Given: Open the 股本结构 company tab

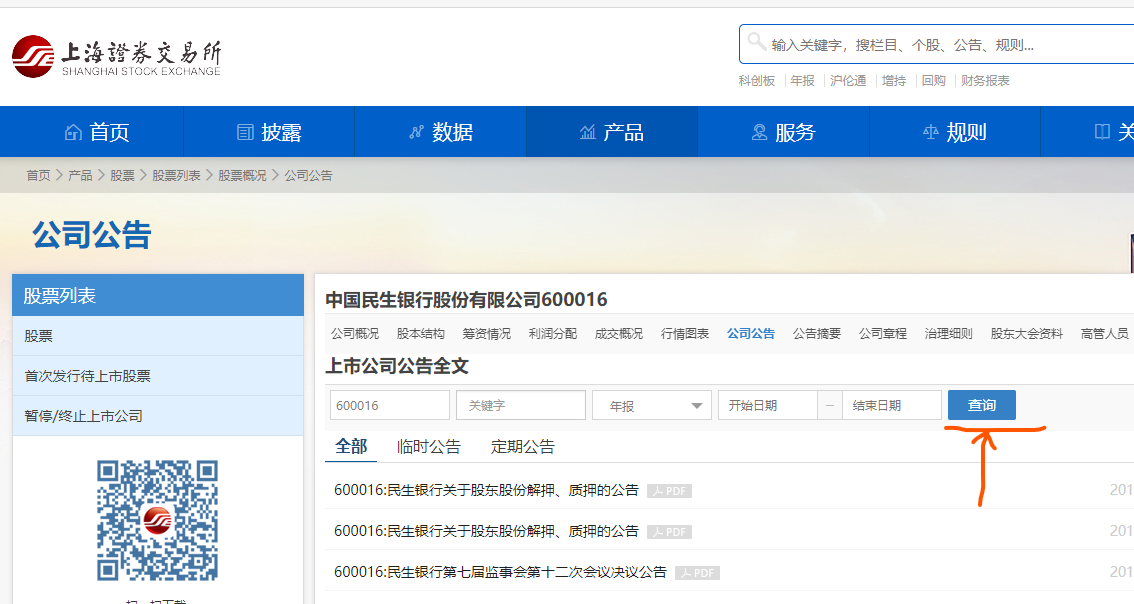Looking at the screenshot, I should coord(420,333).
